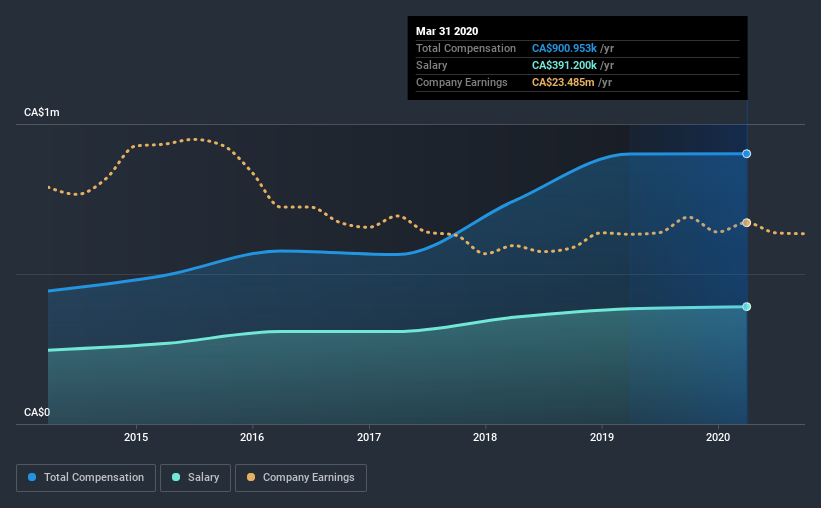
Task: Select the 2015 x-axis label
Action: point(136,437)
